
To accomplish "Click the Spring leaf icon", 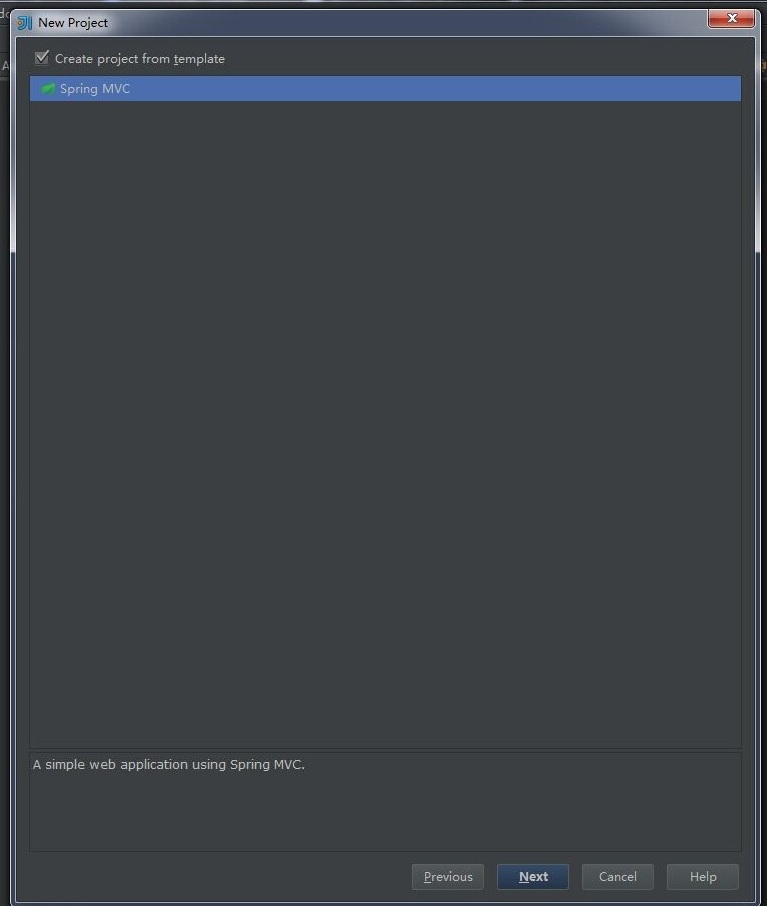I will click(48, 88).
